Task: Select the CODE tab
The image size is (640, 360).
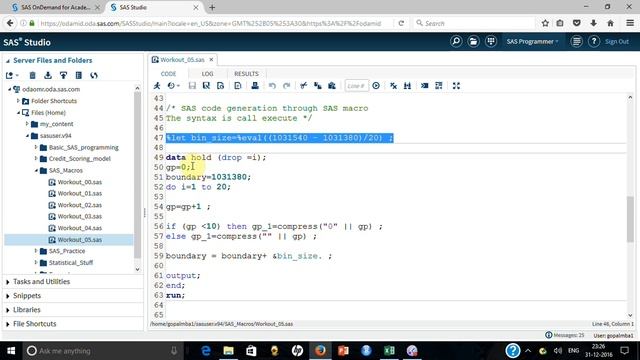Action: pyautogui.click(x=168, y=73)
